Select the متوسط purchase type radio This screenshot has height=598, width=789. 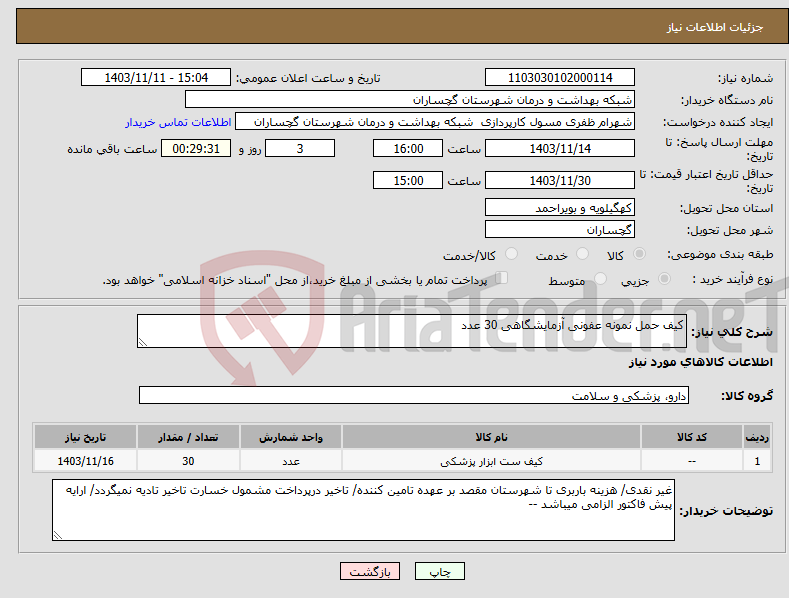point(600,278)
